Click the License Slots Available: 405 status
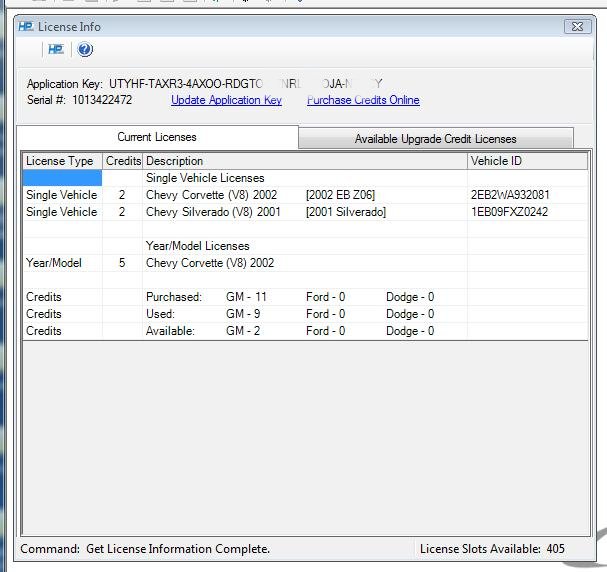 [492, 548]
